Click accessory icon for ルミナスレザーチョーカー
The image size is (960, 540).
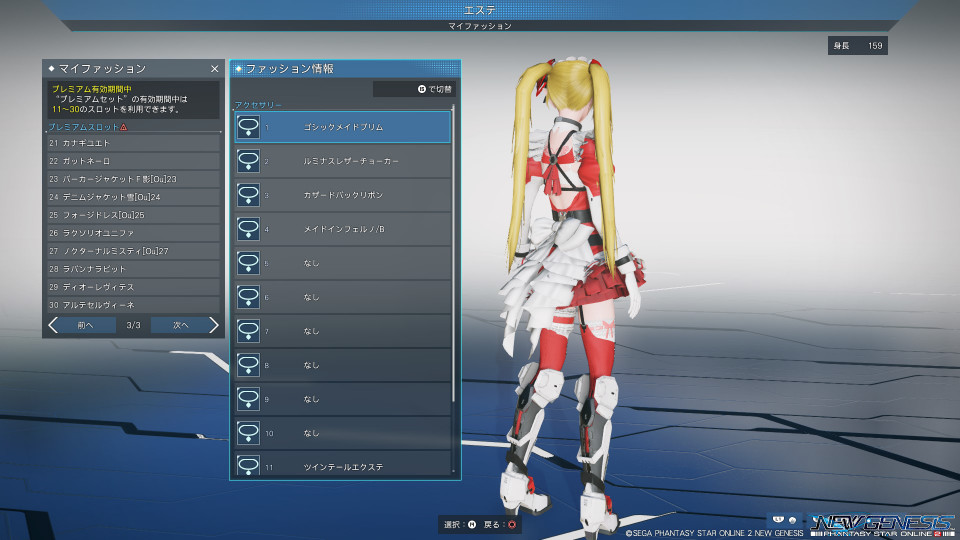pos(248,161)
